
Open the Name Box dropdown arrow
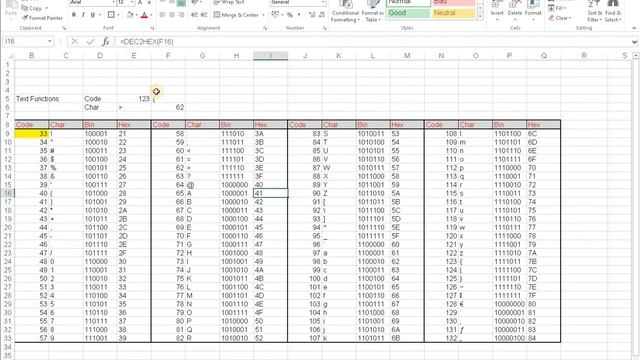[49, 42]
